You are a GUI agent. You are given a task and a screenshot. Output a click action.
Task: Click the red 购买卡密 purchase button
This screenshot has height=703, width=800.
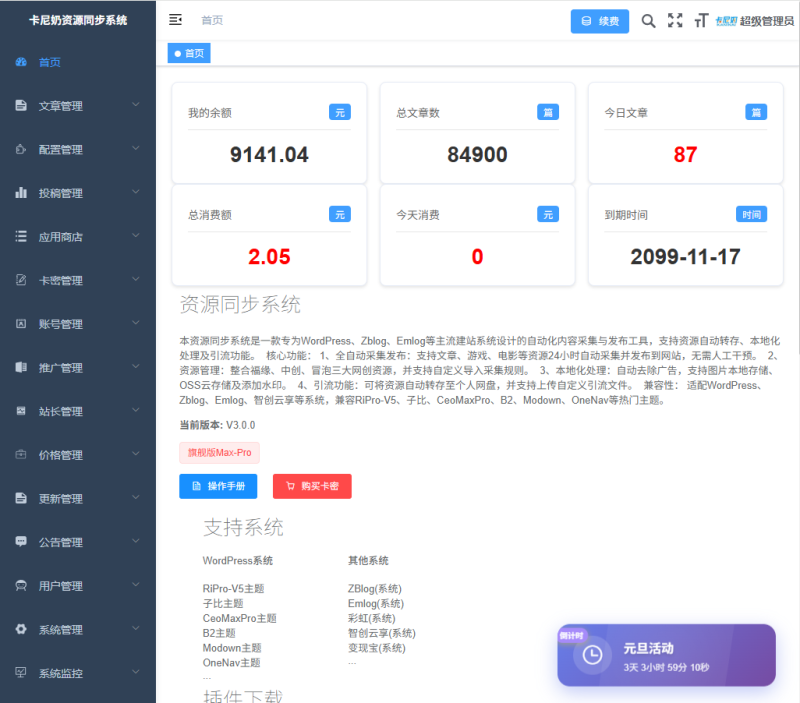(310, 487)
